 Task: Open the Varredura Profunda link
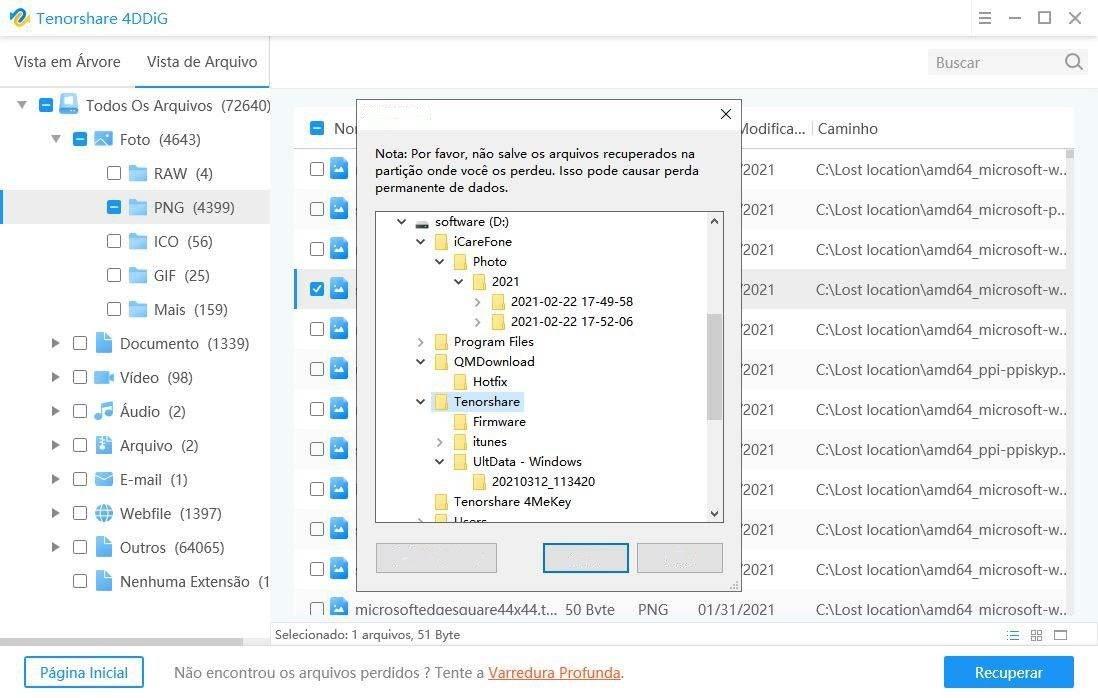[x=554, y=673]
